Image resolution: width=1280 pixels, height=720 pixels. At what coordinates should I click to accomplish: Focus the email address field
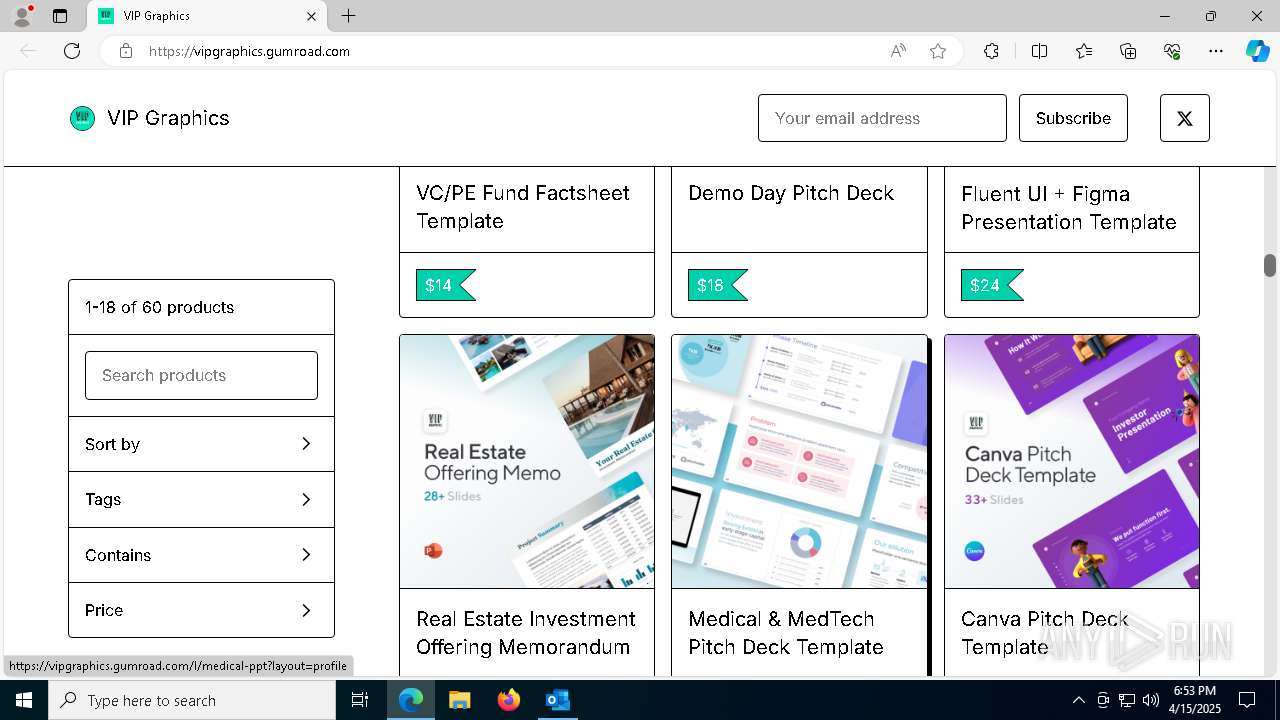[x=882, y=118]
